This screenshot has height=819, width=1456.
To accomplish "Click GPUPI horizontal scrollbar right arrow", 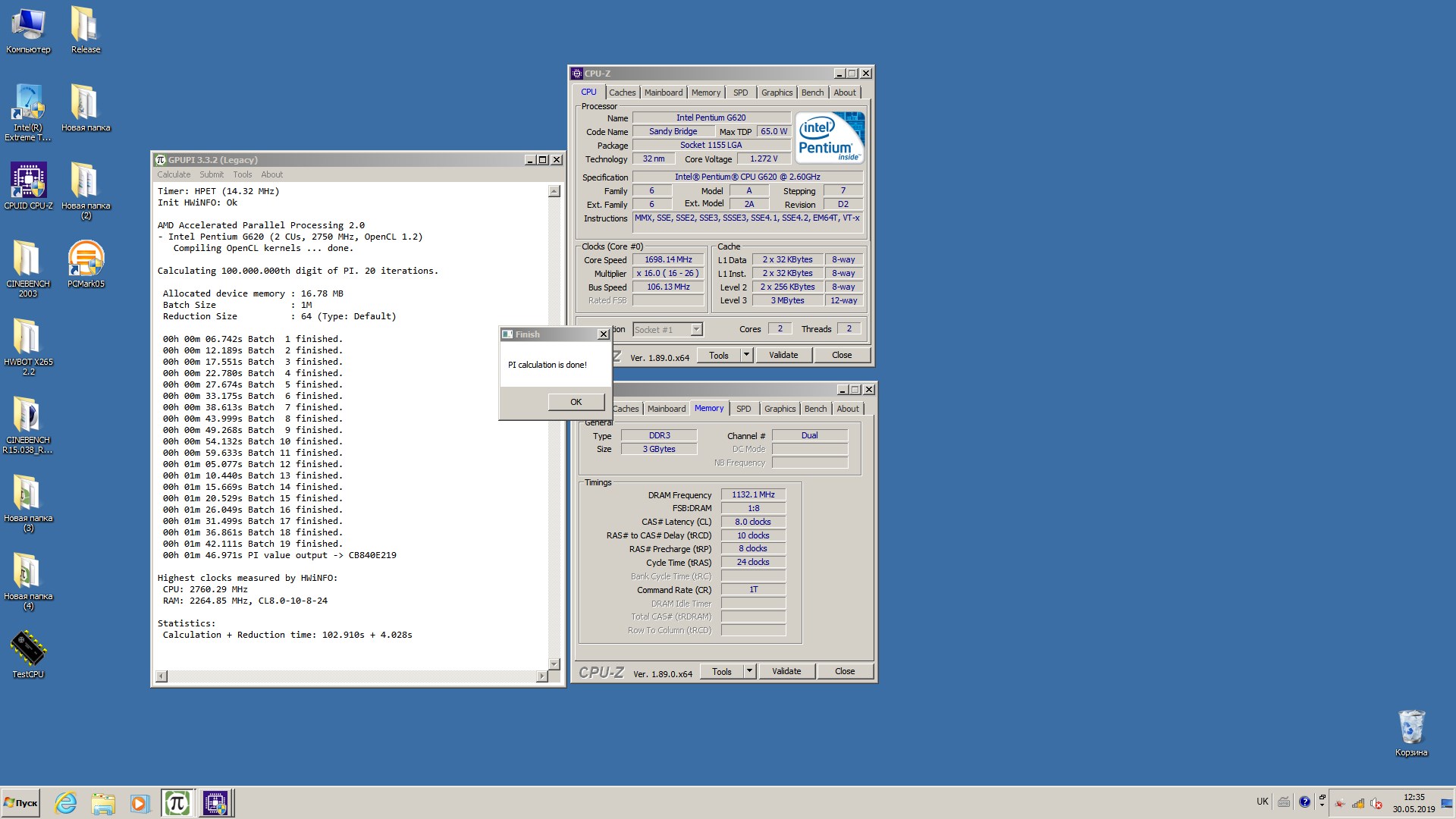I will [x=541, y=676].
